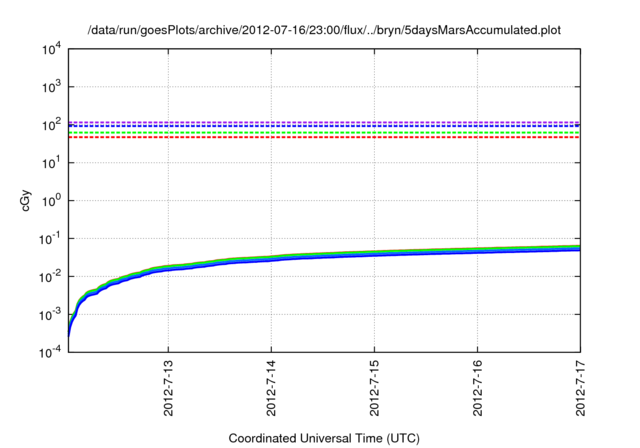Click the 10^-4 y-axis tick label
The image size is (640, 448).
[x=50, y=352]
